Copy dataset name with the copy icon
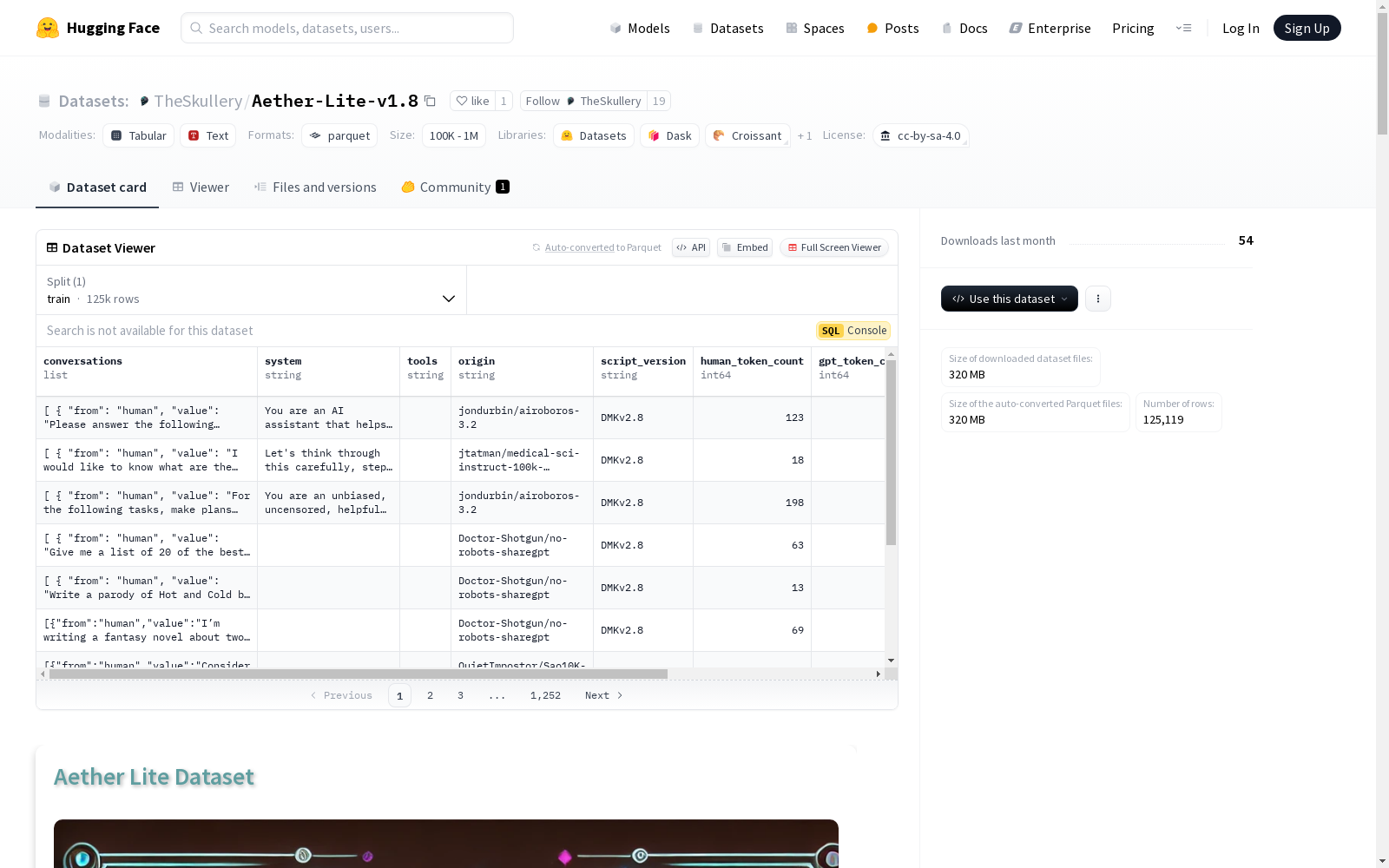This screenshot has height=868, width=1389. click(x=430, y=101)
